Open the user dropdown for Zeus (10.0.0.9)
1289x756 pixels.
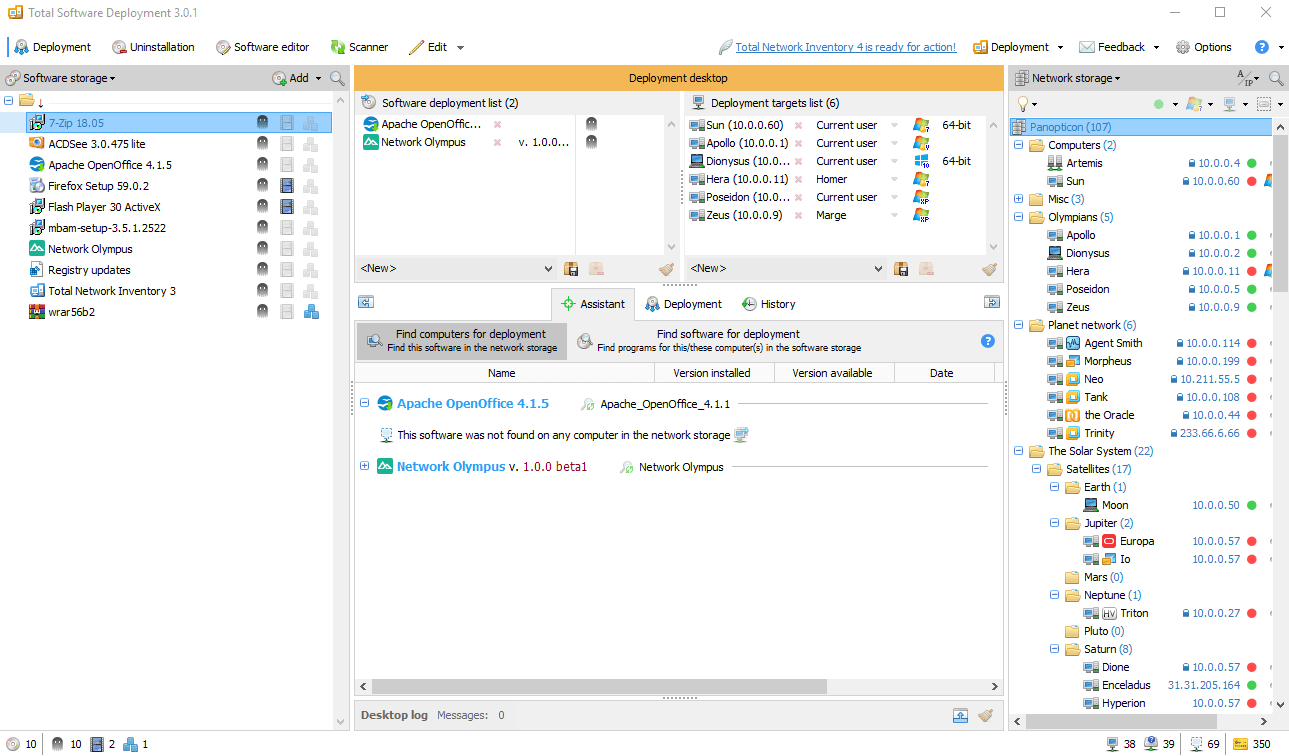894,215
